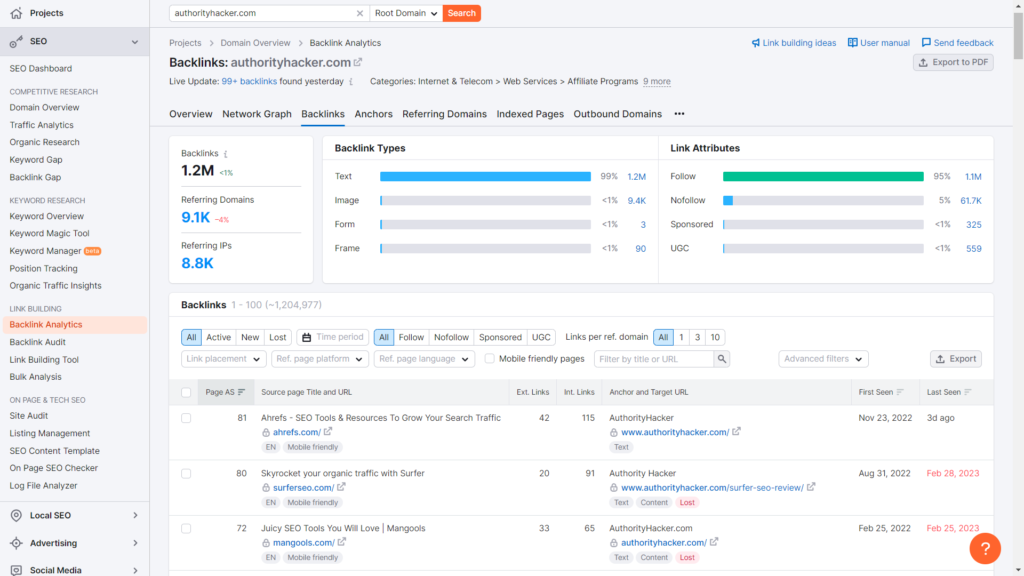The height and width of the screenshot is (576, 1024).
Task: Enable Mobile friendly pages checkbox
Action: pos(489,359)
